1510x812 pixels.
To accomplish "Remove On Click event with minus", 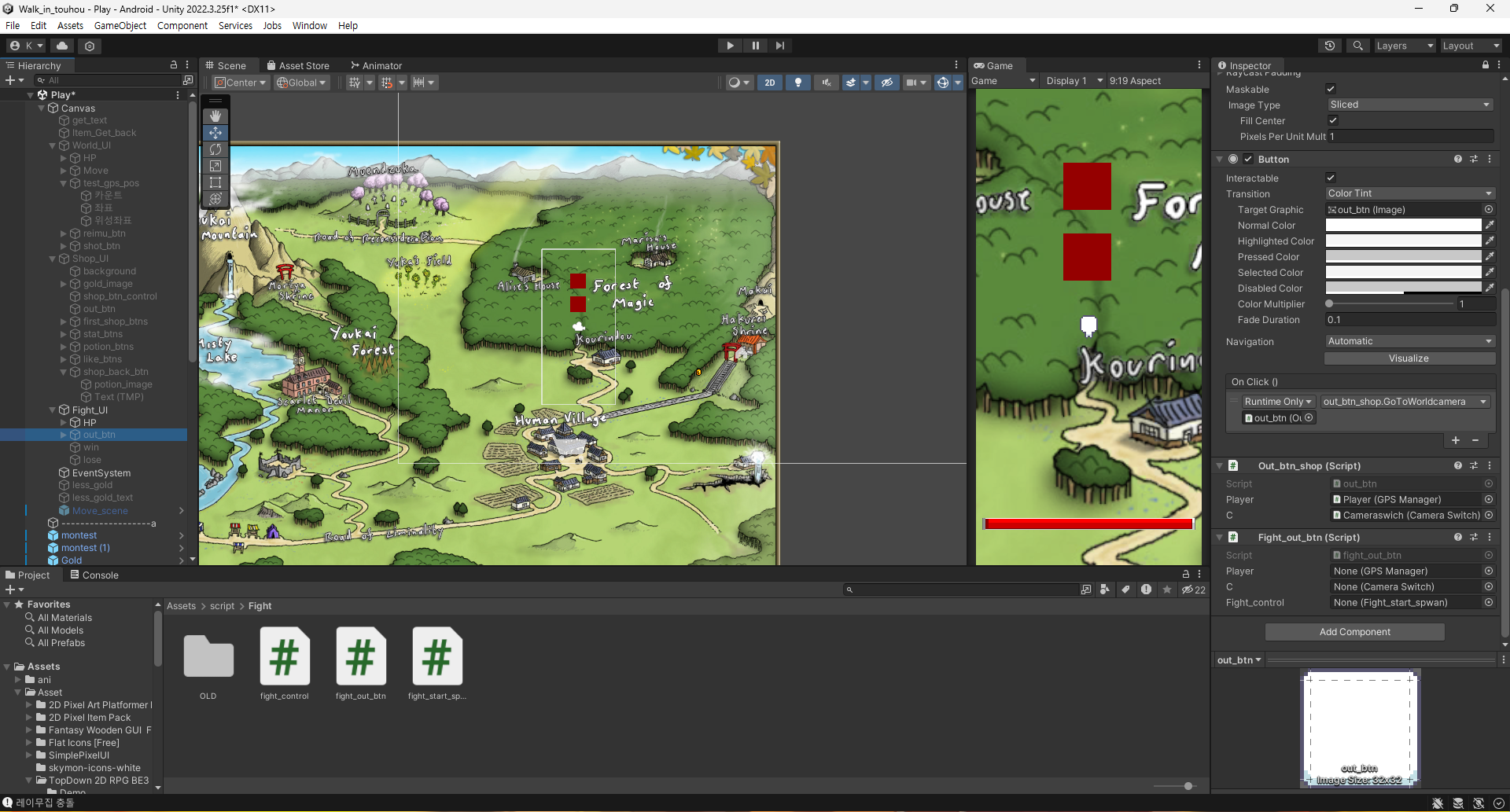I will point(1475,440).
